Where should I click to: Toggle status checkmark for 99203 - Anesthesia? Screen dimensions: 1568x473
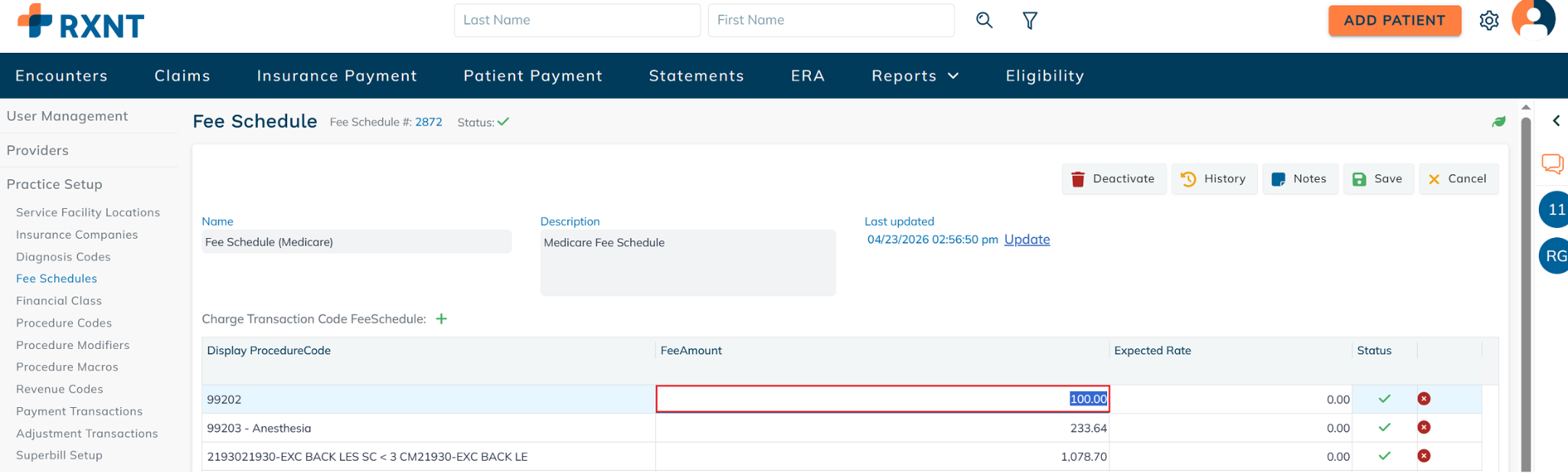(x=1384, y=427)
